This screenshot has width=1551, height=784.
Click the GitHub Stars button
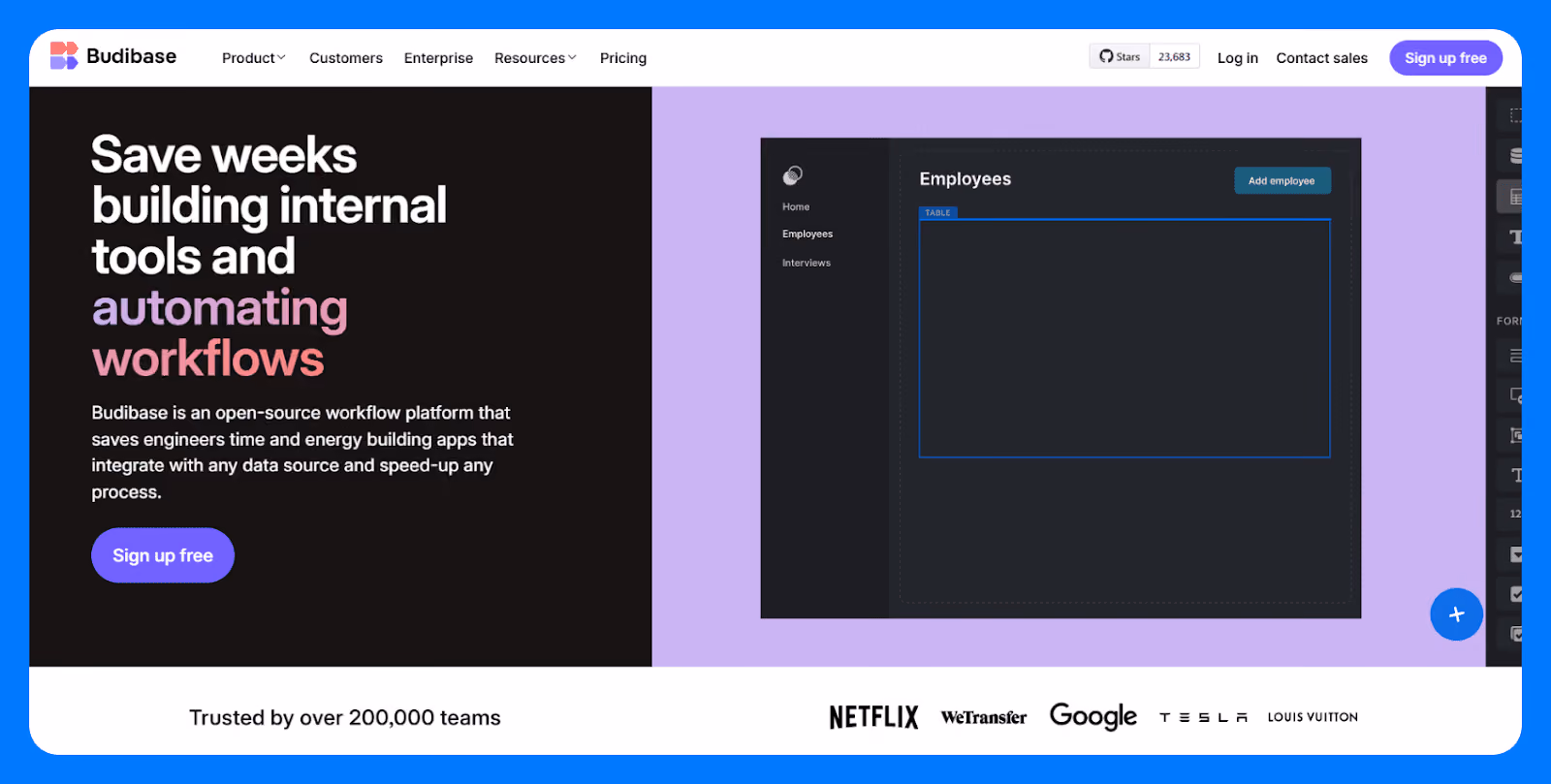1120,56
